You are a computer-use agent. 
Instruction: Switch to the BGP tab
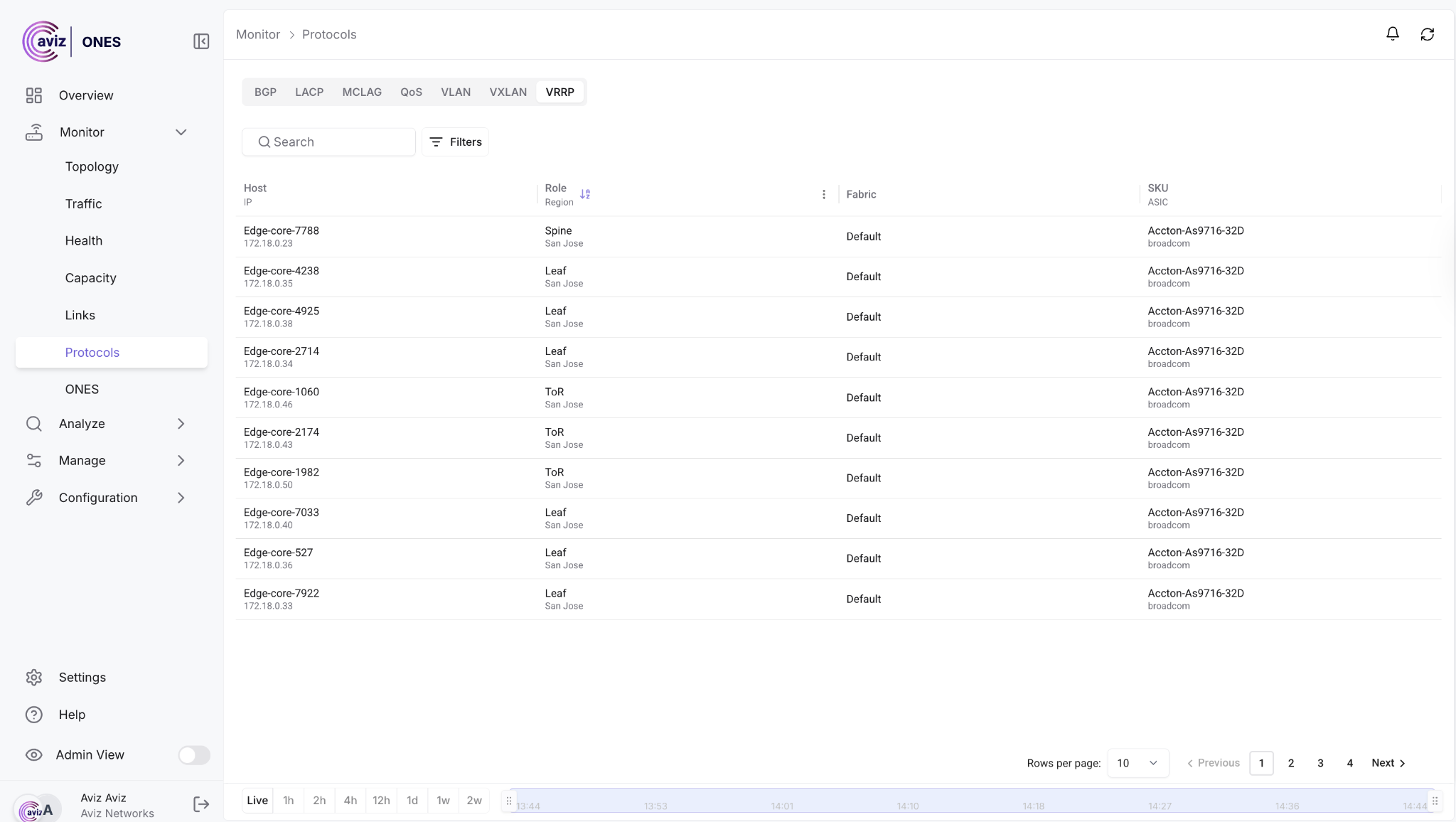(265, 92)
